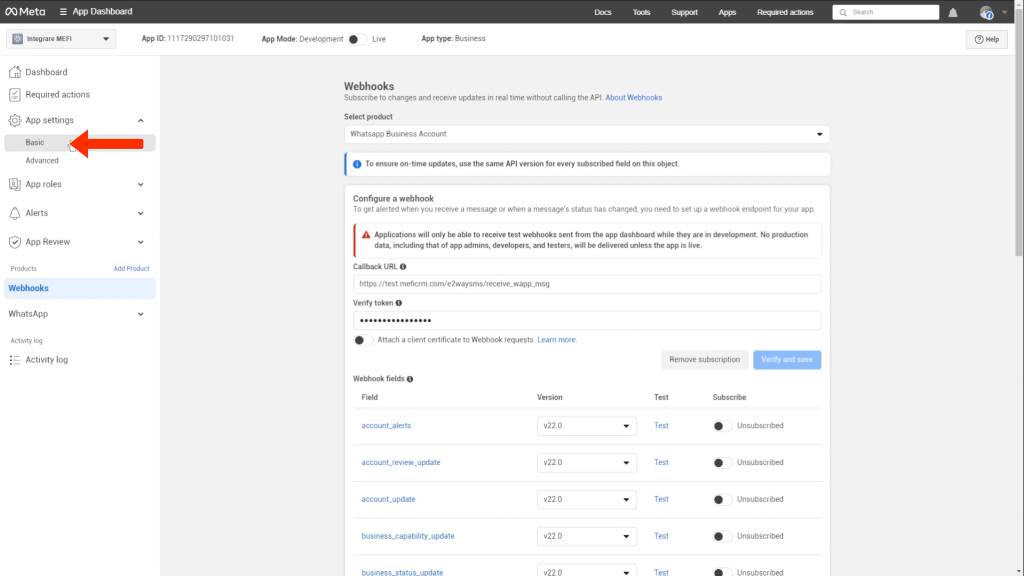Click the Verify token info icon
The image size is (1024, 576).
tap(398, 303)
